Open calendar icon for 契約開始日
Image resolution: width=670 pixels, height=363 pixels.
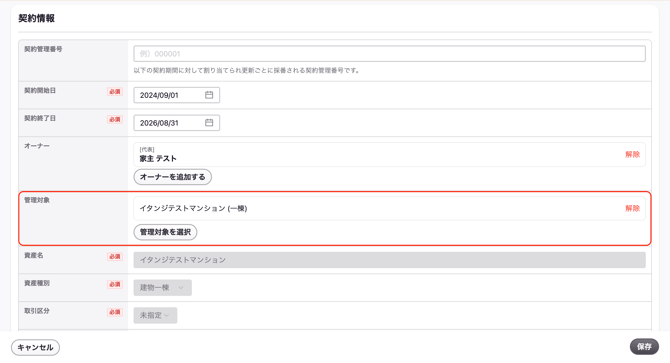[x=209, y=95]
